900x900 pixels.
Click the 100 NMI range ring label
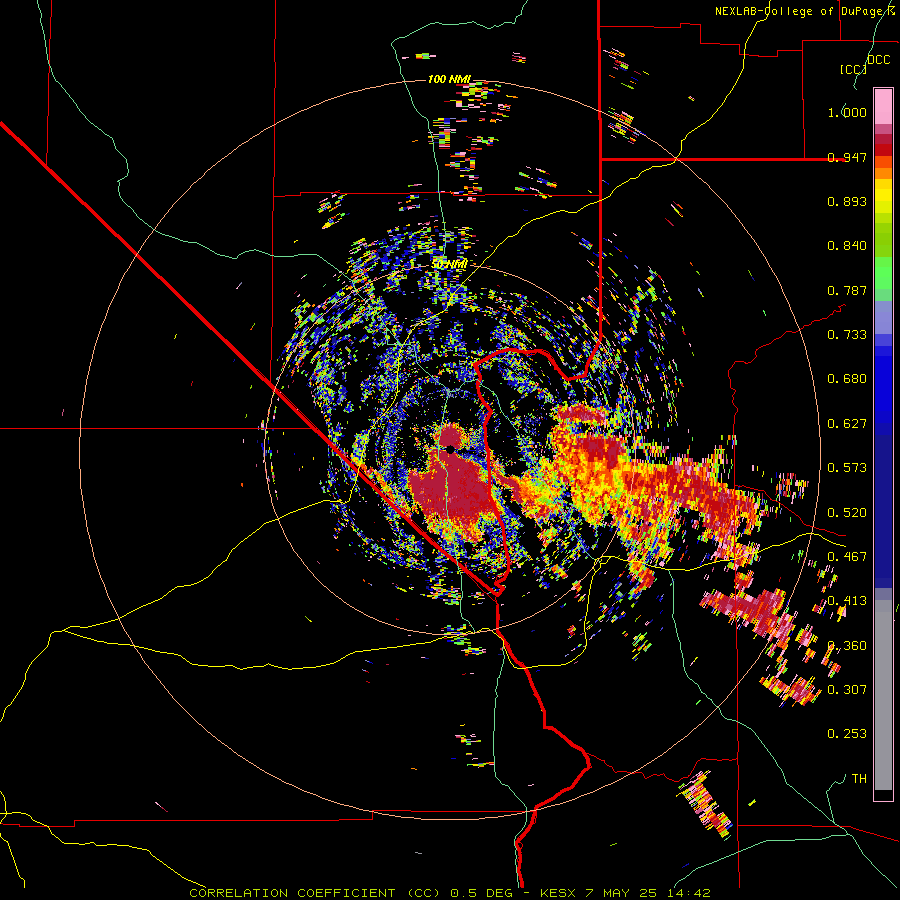click(x=449, y=79)
